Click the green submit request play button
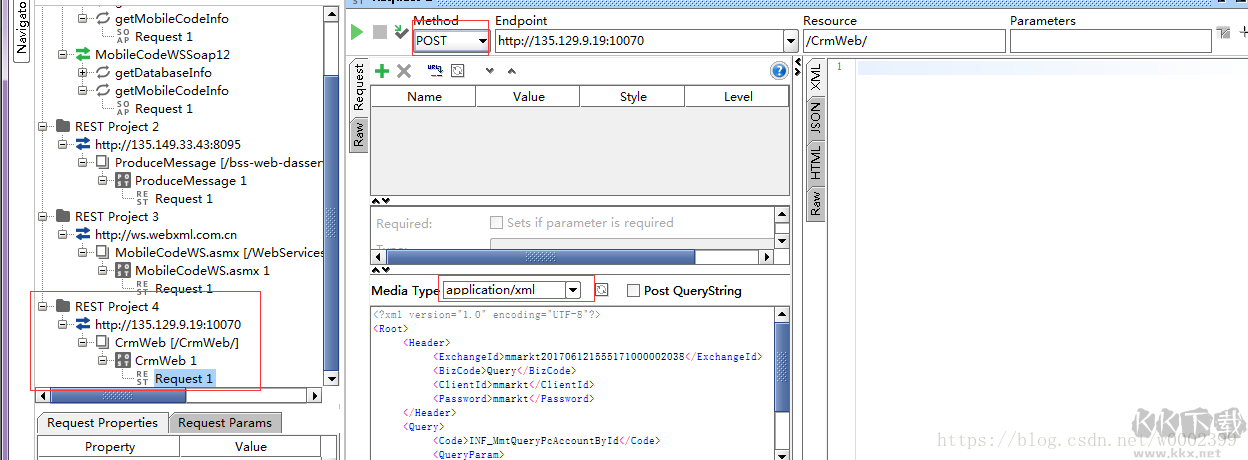Screen dimensions: 1248x460 coord(357,32)
